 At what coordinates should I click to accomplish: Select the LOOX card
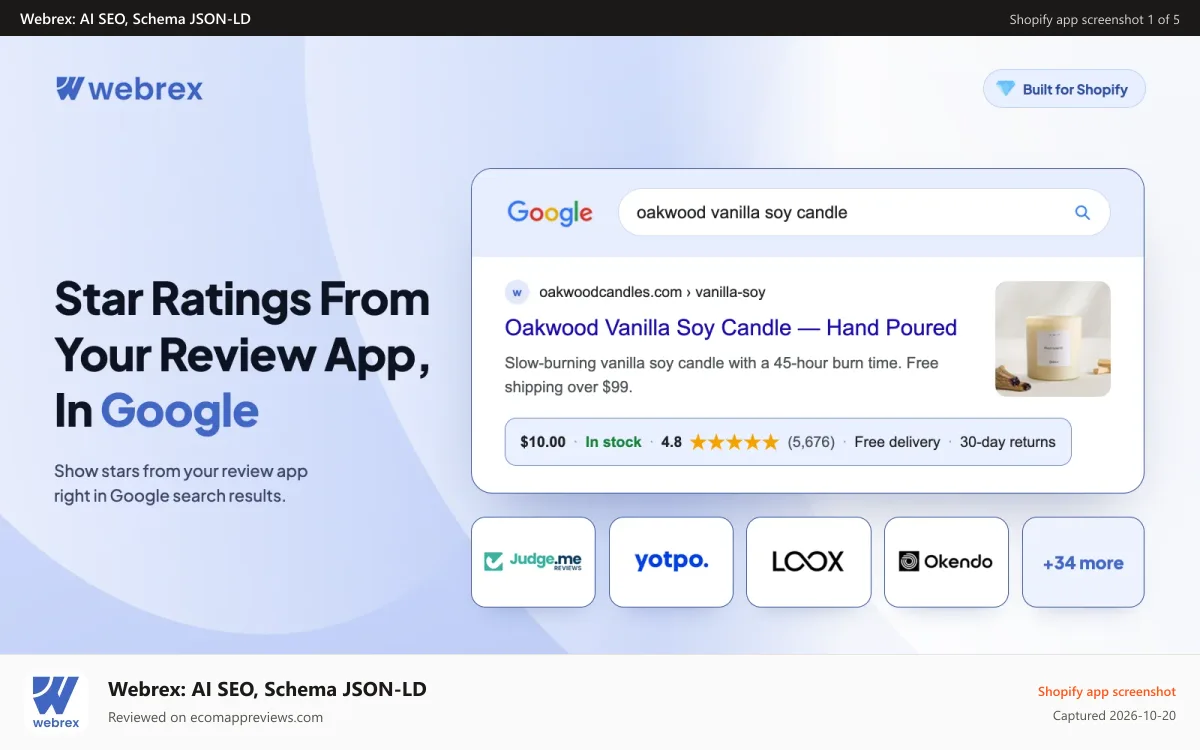(808, 562)
